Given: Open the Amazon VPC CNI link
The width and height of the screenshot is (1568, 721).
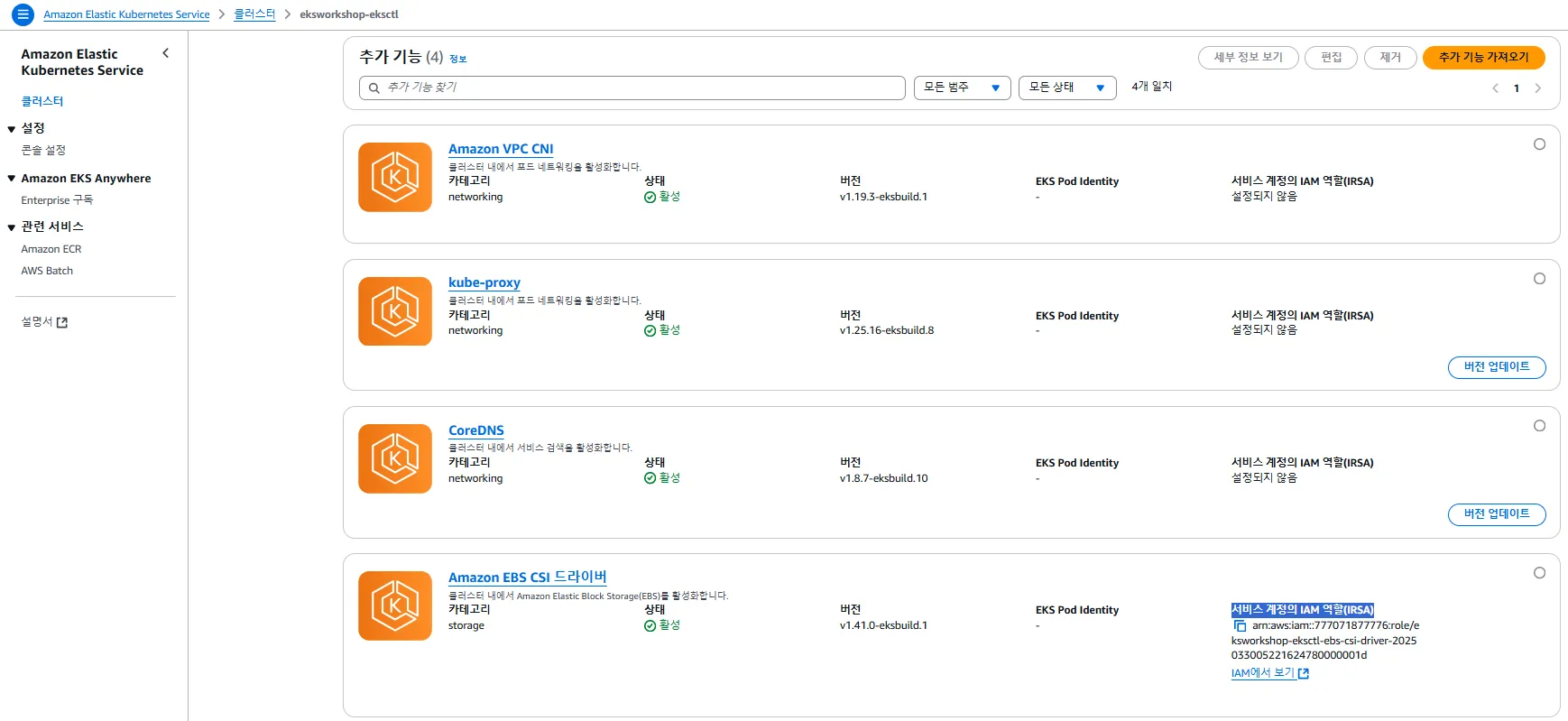Looking at the screenshot, I should [501, 149].
